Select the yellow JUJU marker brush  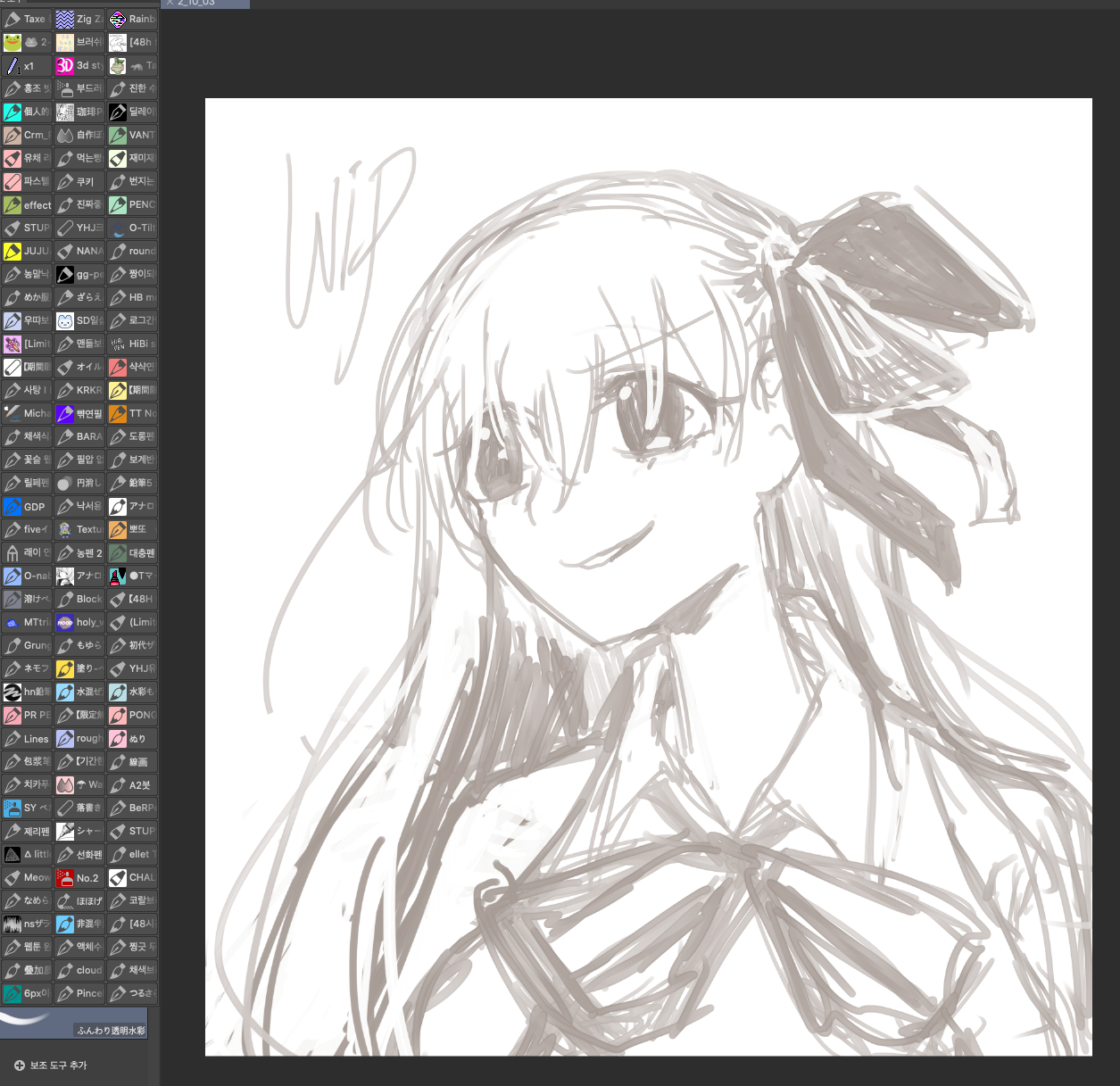click(26, 251)
